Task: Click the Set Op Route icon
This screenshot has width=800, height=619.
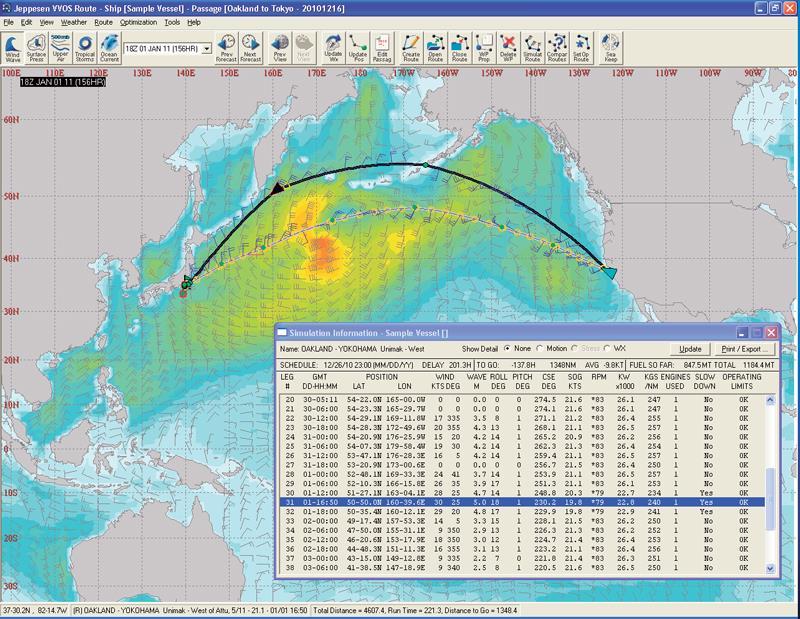Action: [581, 49]
